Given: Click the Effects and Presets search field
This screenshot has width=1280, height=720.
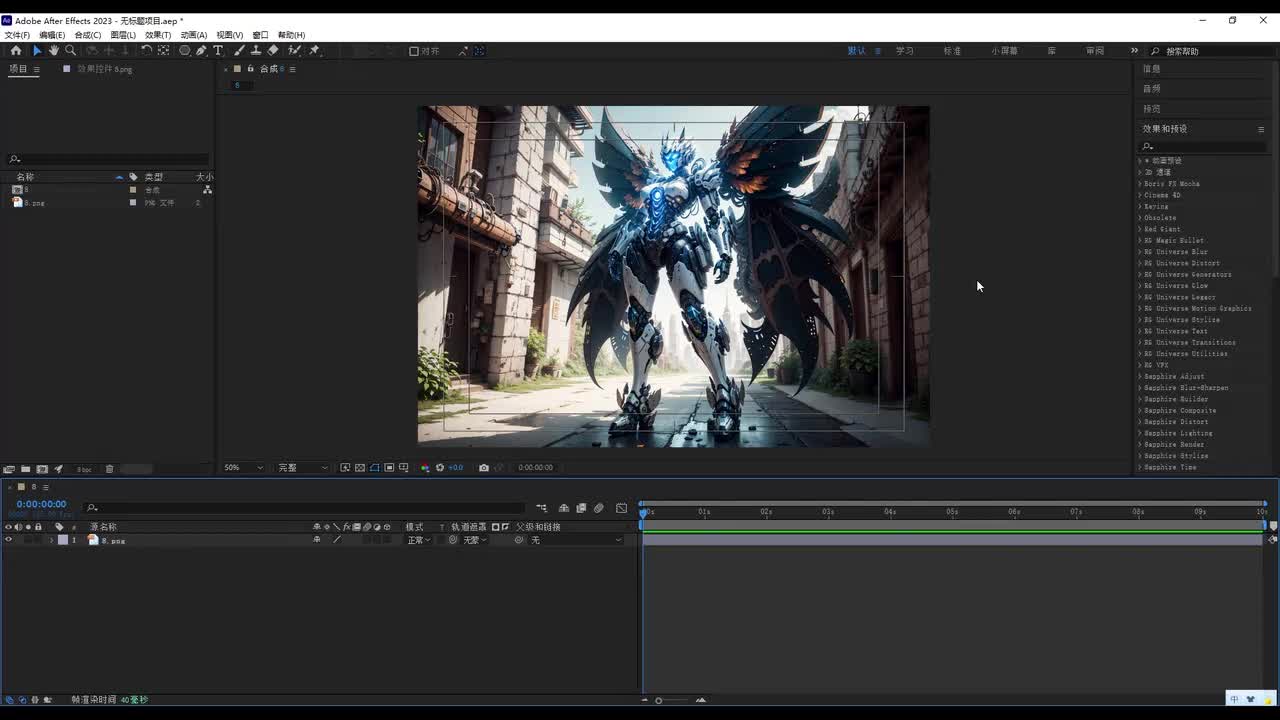Looking at the screenshot, I should tap(1206, 147).
